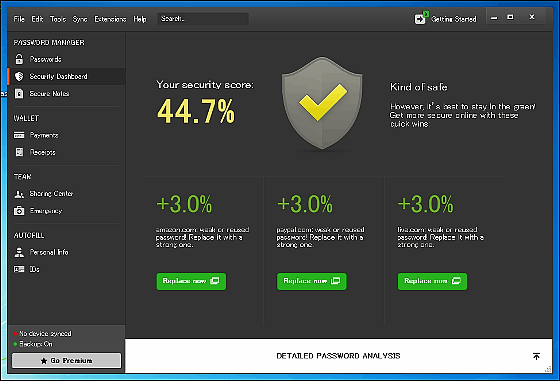This screenshot has height=381, width=560.
Task: Click the Sharing Center people icon
Action: pos(19,194)
